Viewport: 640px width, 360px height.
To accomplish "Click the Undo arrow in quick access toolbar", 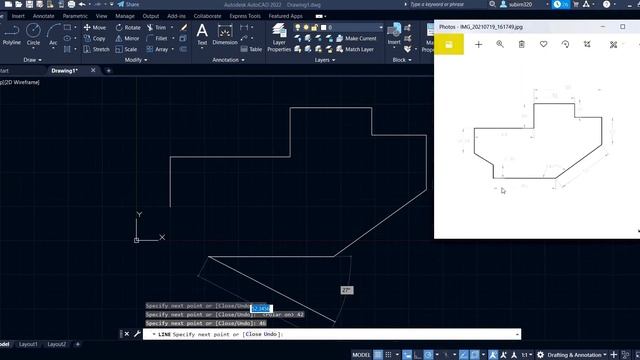I will (82, 4).
